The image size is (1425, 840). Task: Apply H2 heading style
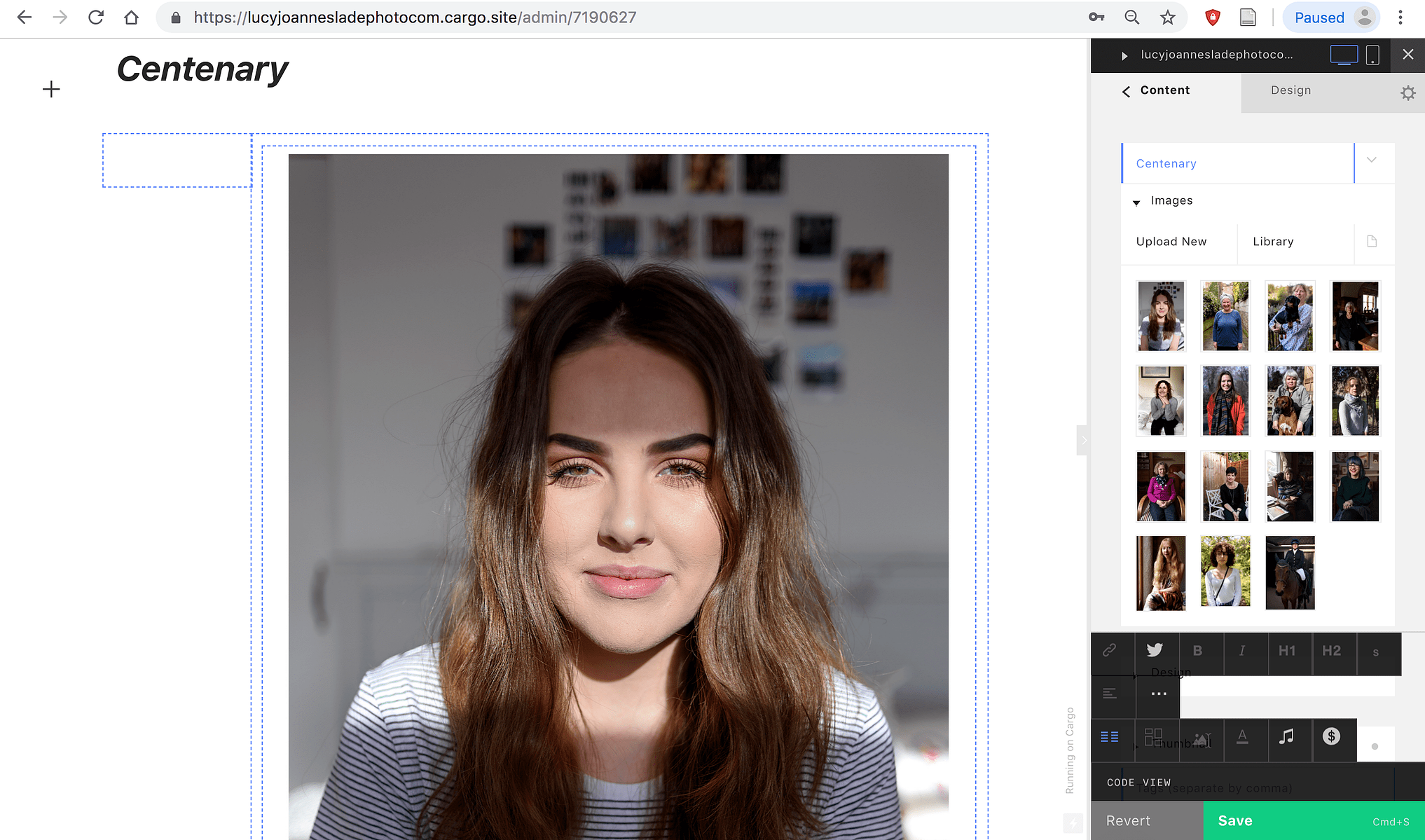(1332, 651)
